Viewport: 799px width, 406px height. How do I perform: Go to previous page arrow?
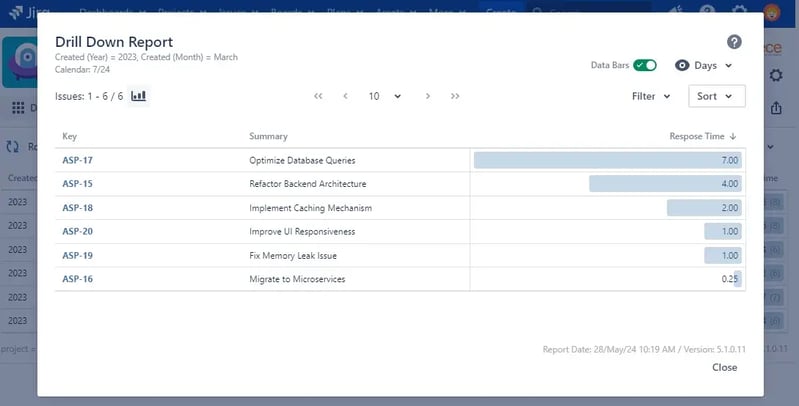click(345, 96)
